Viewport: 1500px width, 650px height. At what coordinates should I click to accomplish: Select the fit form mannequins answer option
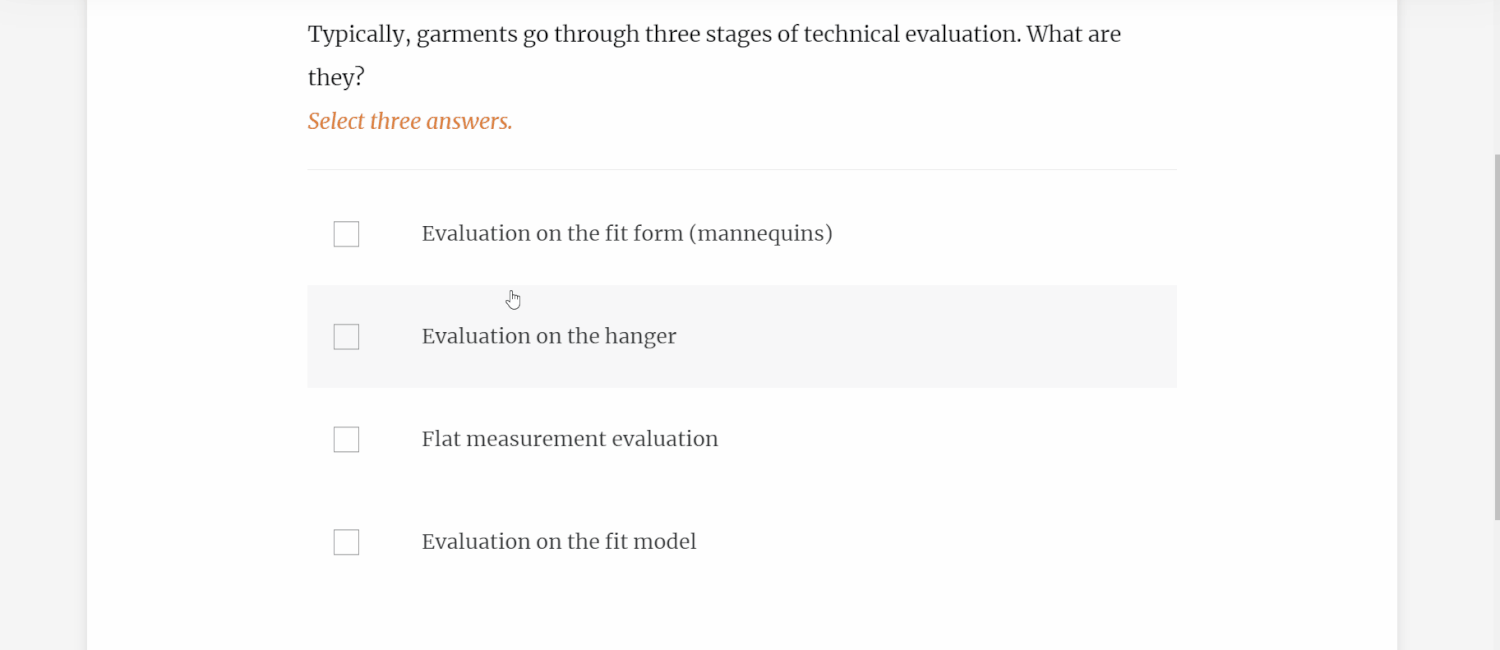pyautogui.click(x=627, y=233)
